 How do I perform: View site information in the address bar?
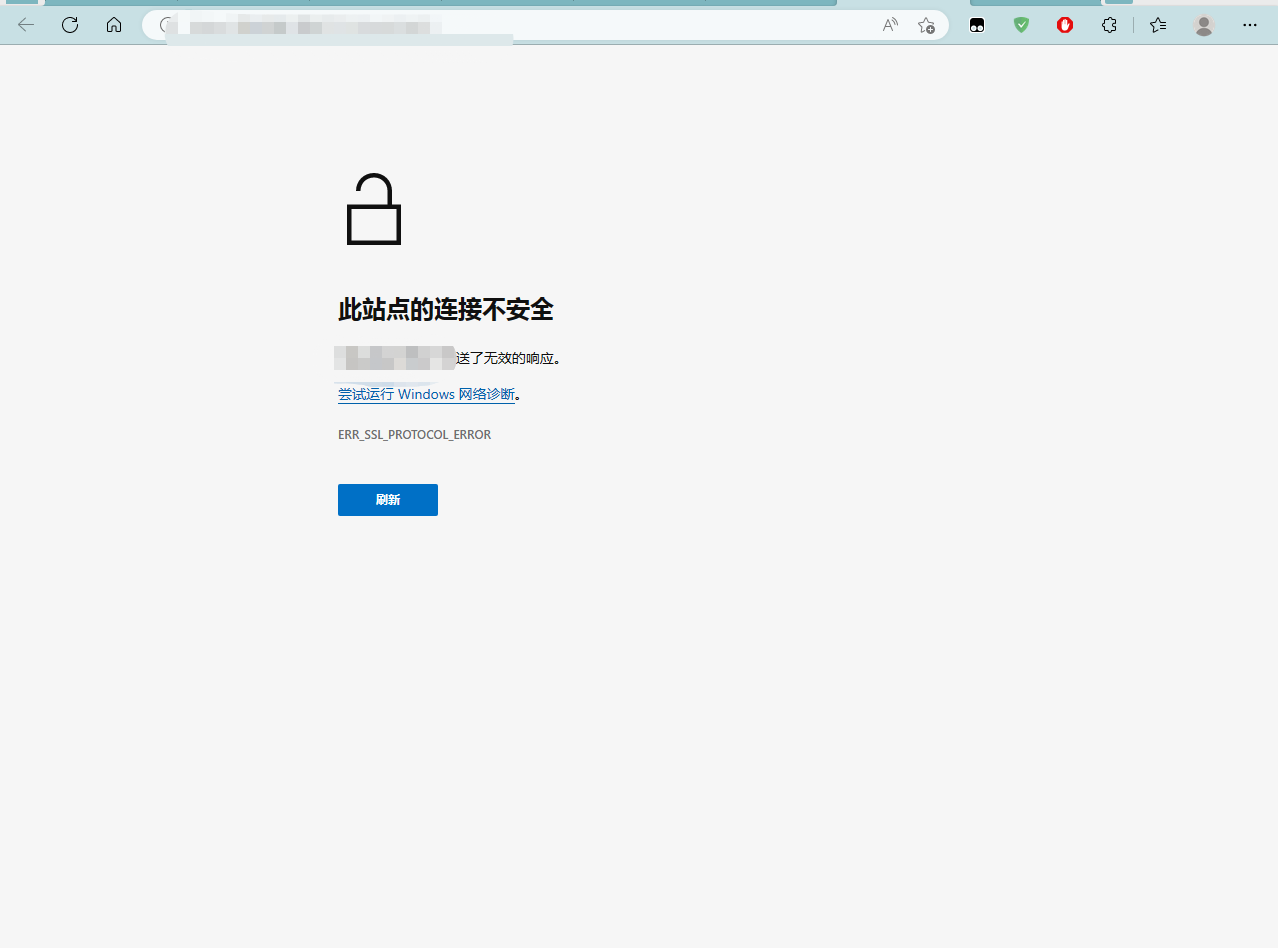pos(165,25)
